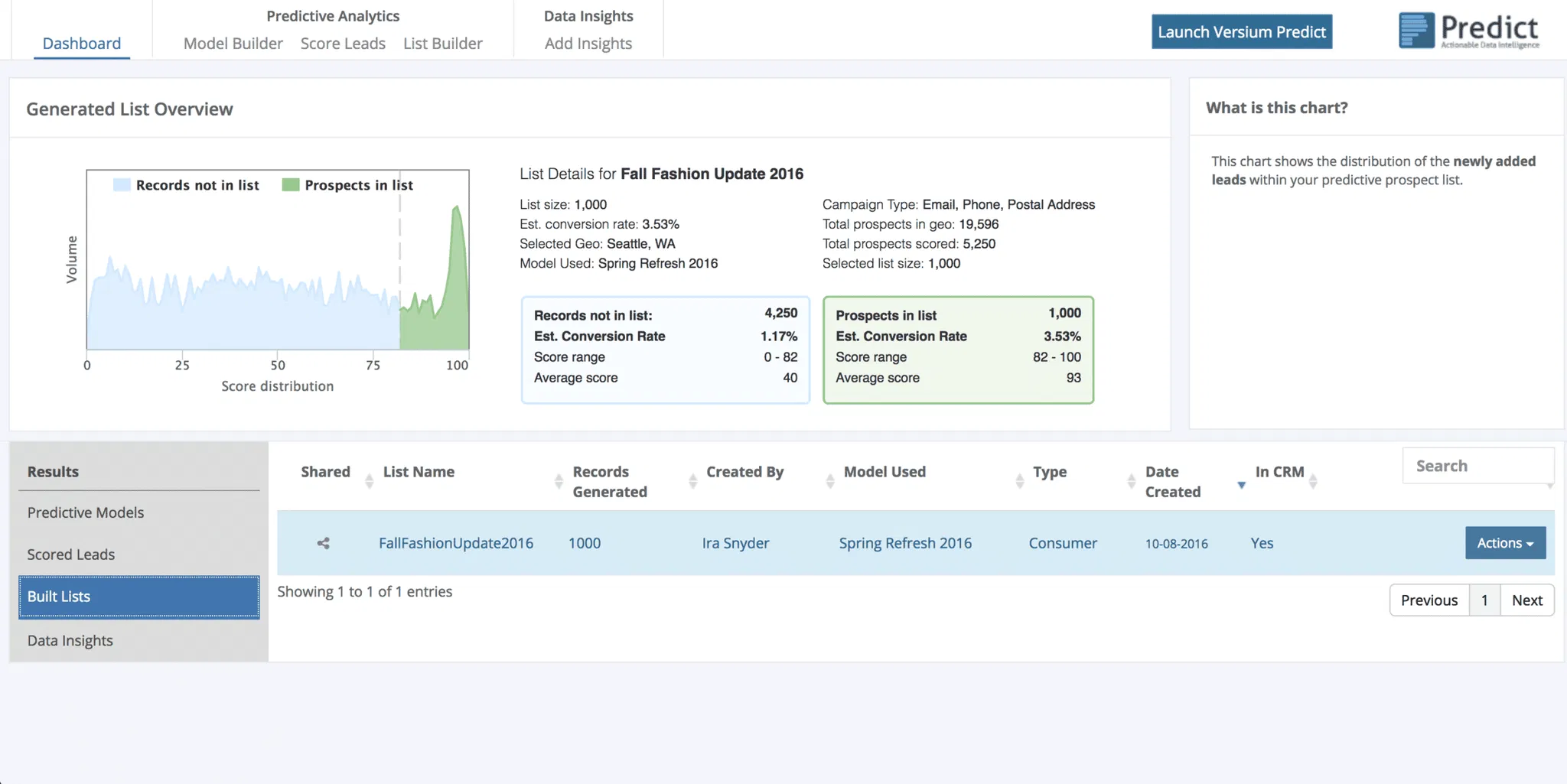Screen dimensions: 1567x784
Task: Sort by Type column arrows
Action: [x=1131, y=481]
